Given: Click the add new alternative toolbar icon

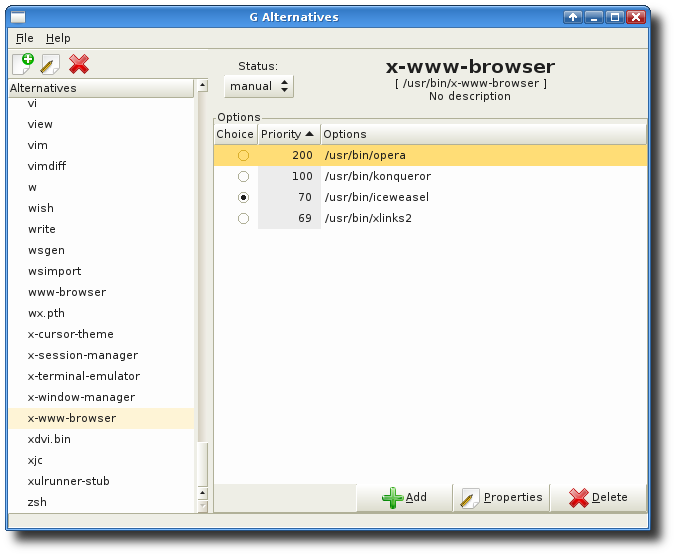Looking at the screenshot, I should click(23, 64).
